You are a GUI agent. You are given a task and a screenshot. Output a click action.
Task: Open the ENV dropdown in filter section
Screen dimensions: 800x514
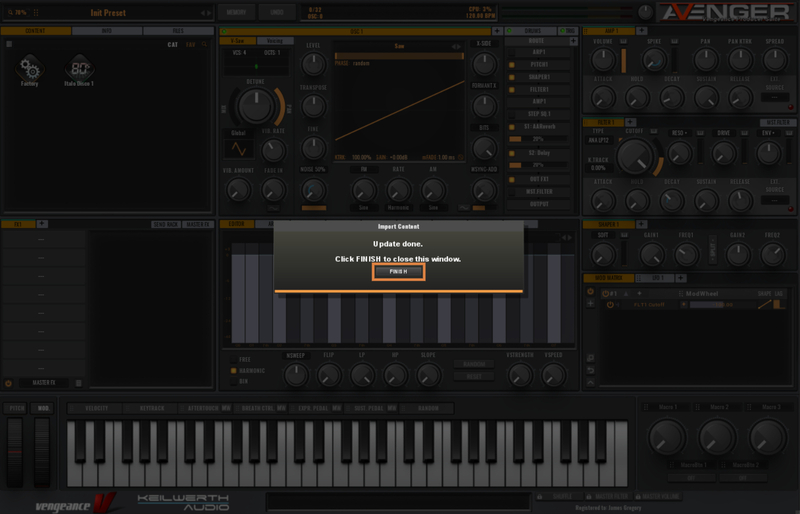(767, 132)
